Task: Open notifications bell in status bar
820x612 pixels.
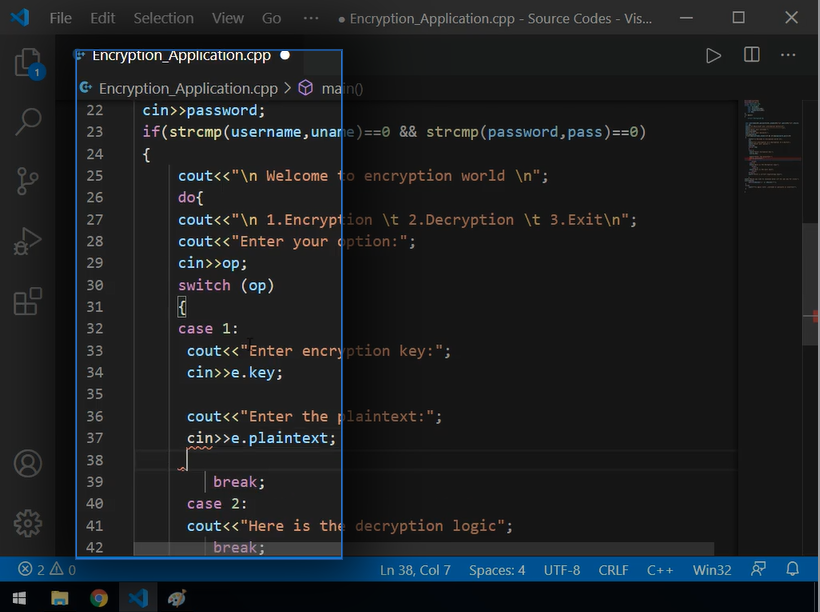Action: (791, 569)
